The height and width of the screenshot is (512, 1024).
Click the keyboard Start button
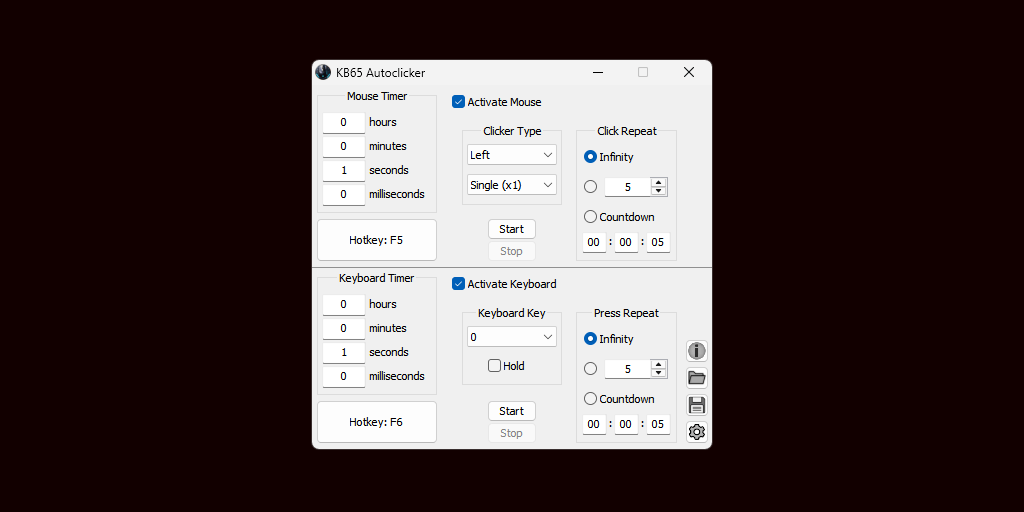(511, 411)
